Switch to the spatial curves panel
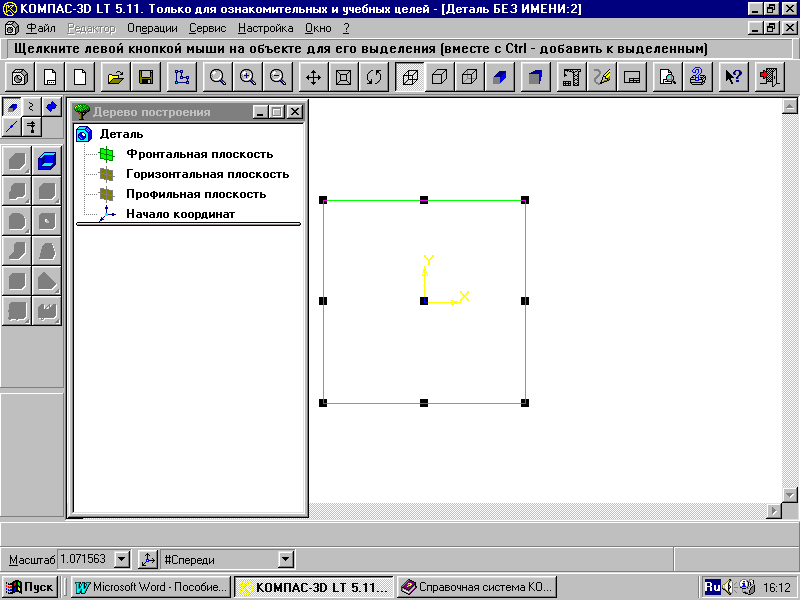Viewport: 800px width, 600px height. pyautogui.click(x=32, y=107)
